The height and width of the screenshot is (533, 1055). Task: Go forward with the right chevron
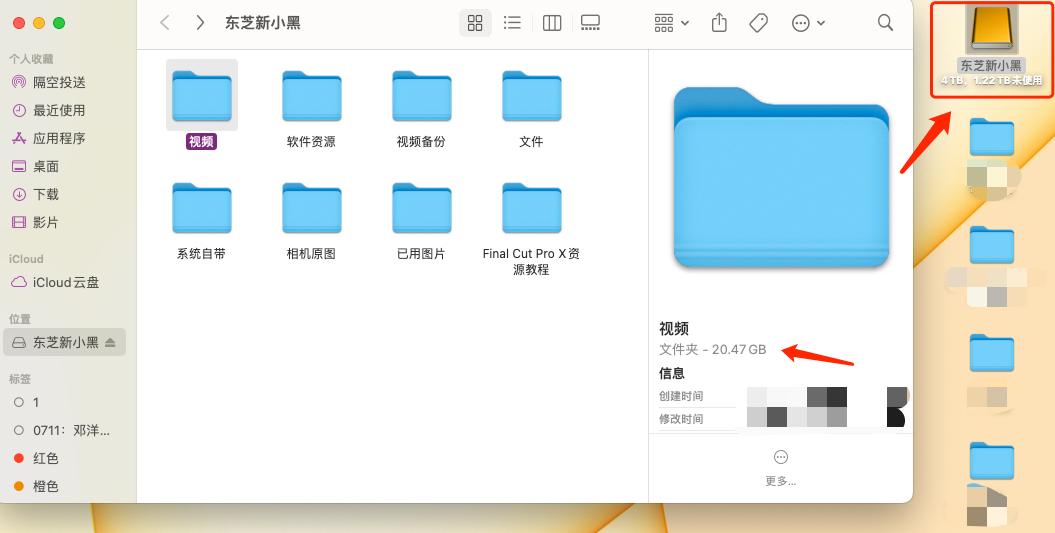(x=200, y=23)
